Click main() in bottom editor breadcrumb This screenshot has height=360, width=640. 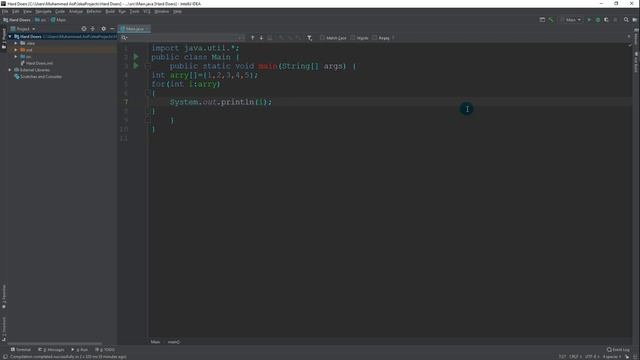(173, 342)
